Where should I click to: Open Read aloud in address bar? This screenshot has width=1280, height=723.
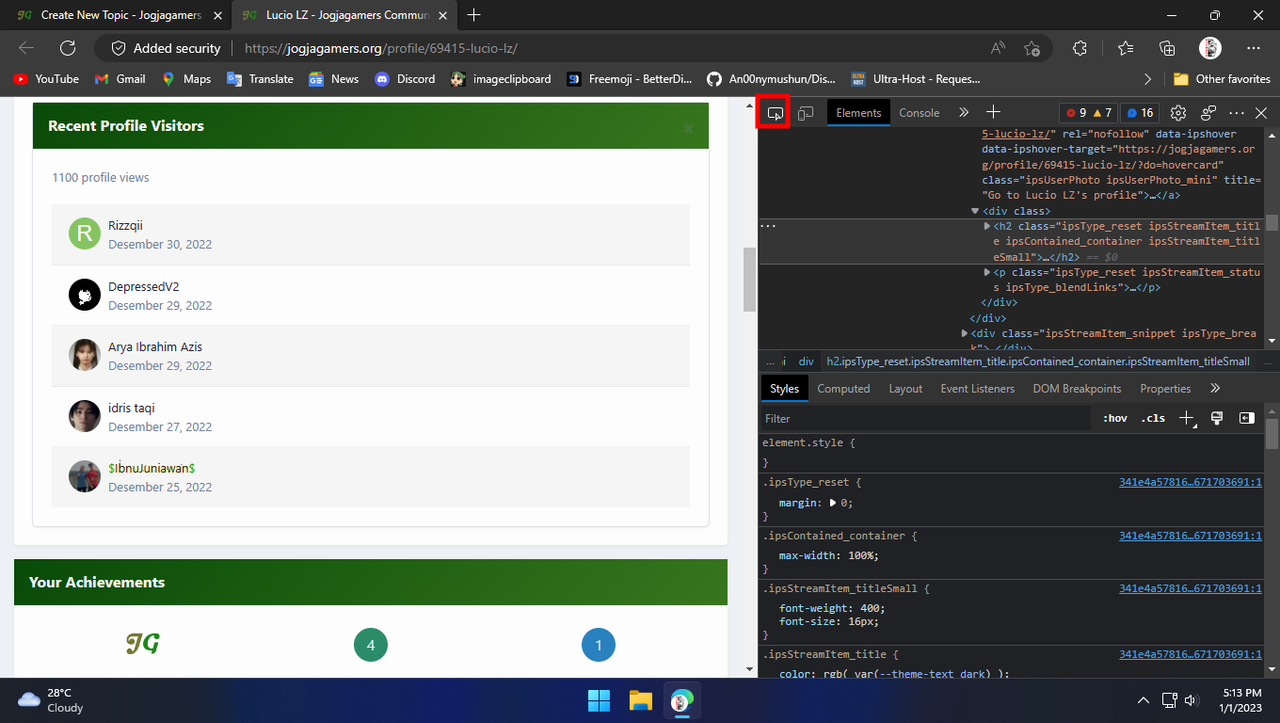tap(998, 48)
